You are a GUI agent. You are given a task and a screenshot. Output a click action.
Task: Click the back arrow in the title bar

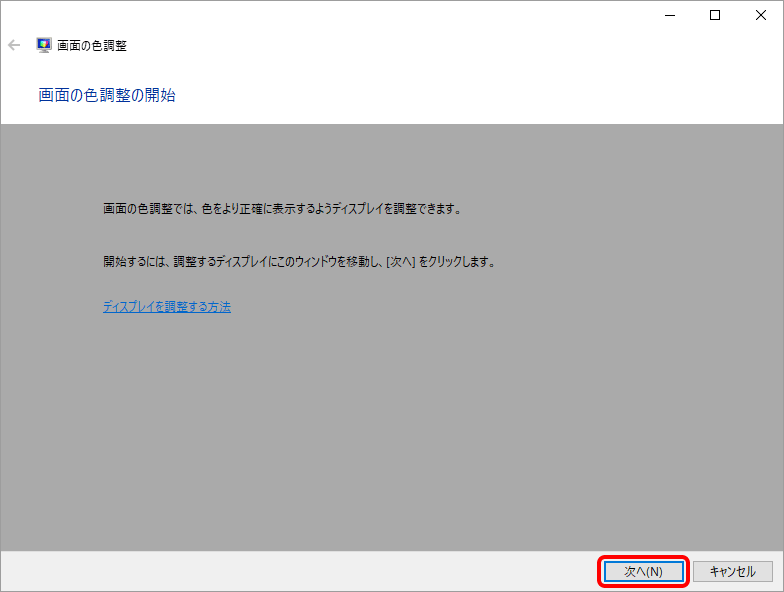[x=14, y=45]
